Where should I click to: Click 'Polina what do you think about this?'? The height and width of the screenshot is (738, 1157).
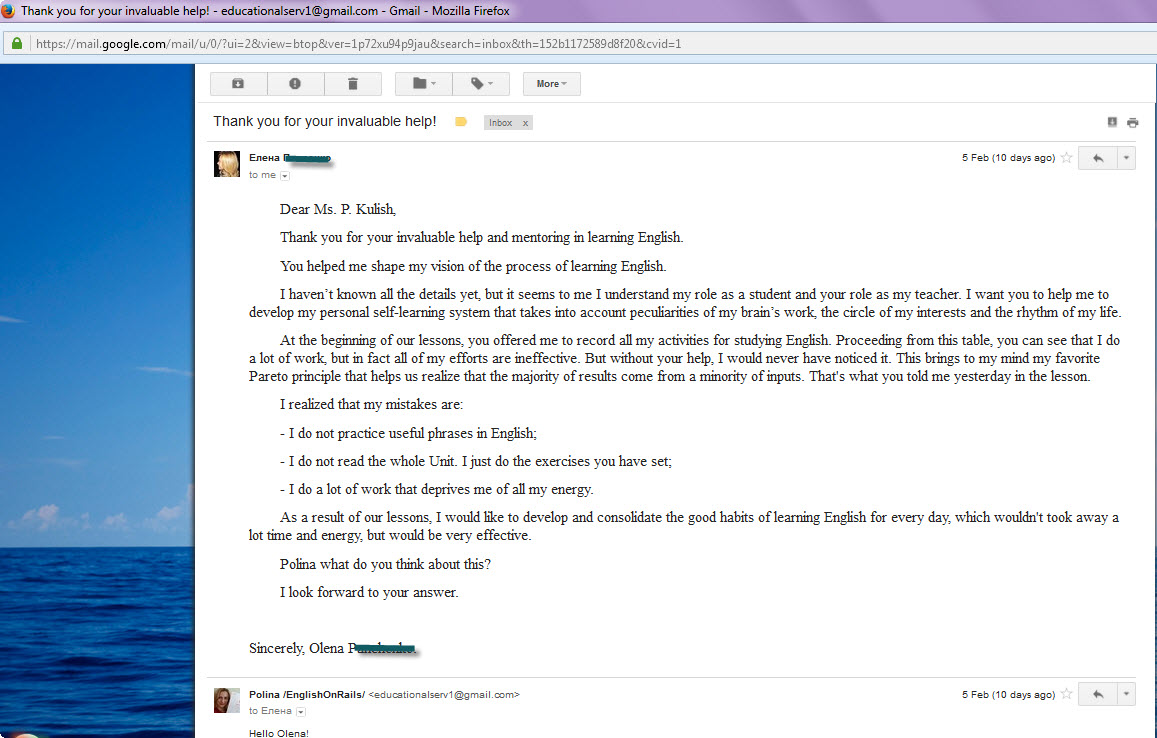[385, 565]
